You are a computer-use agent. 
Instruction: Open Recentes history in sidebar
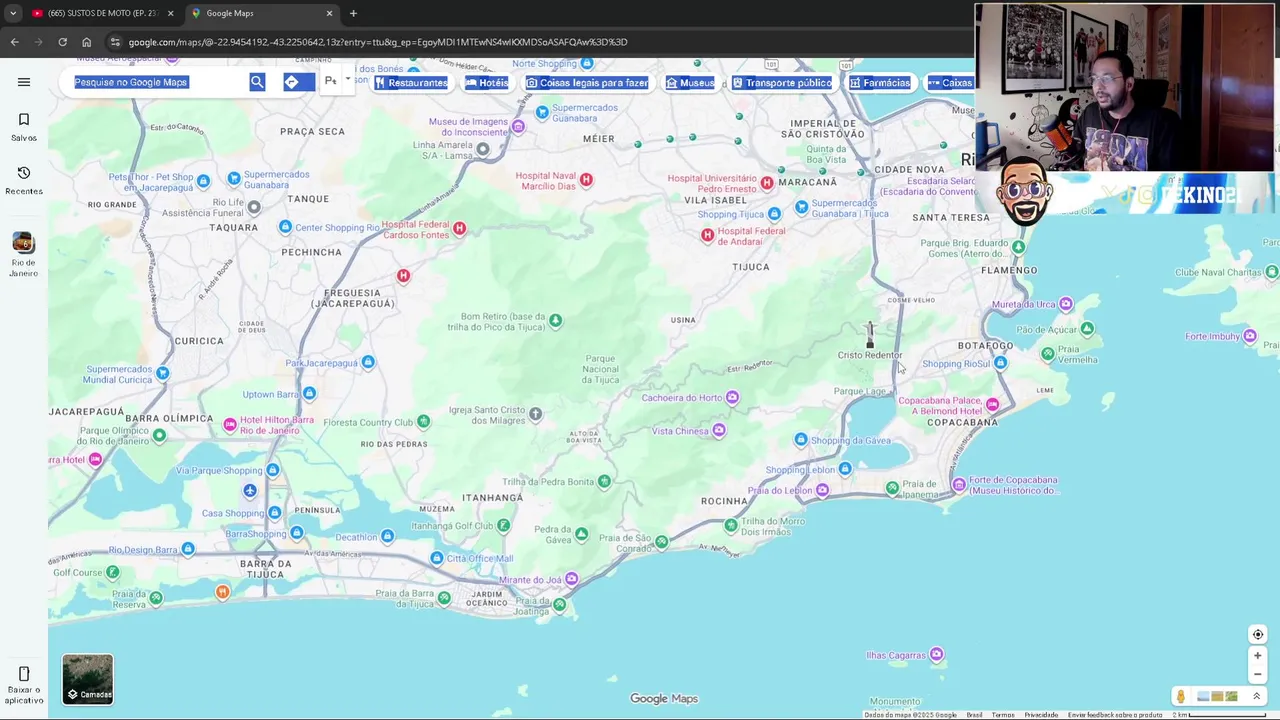[x=24, y=180]
